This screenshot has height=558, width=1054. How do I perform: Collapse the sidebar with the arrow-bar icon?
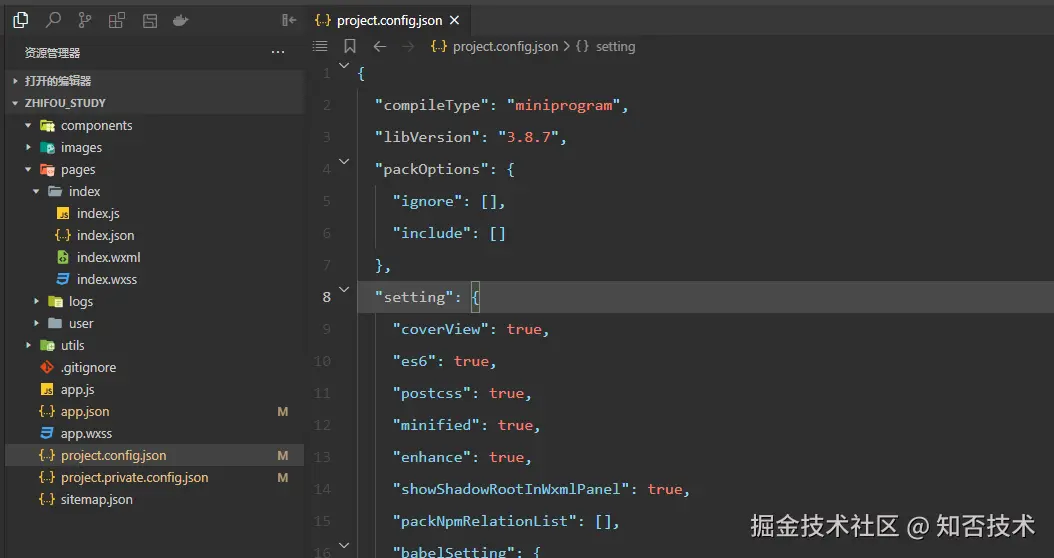pos(289,20)
